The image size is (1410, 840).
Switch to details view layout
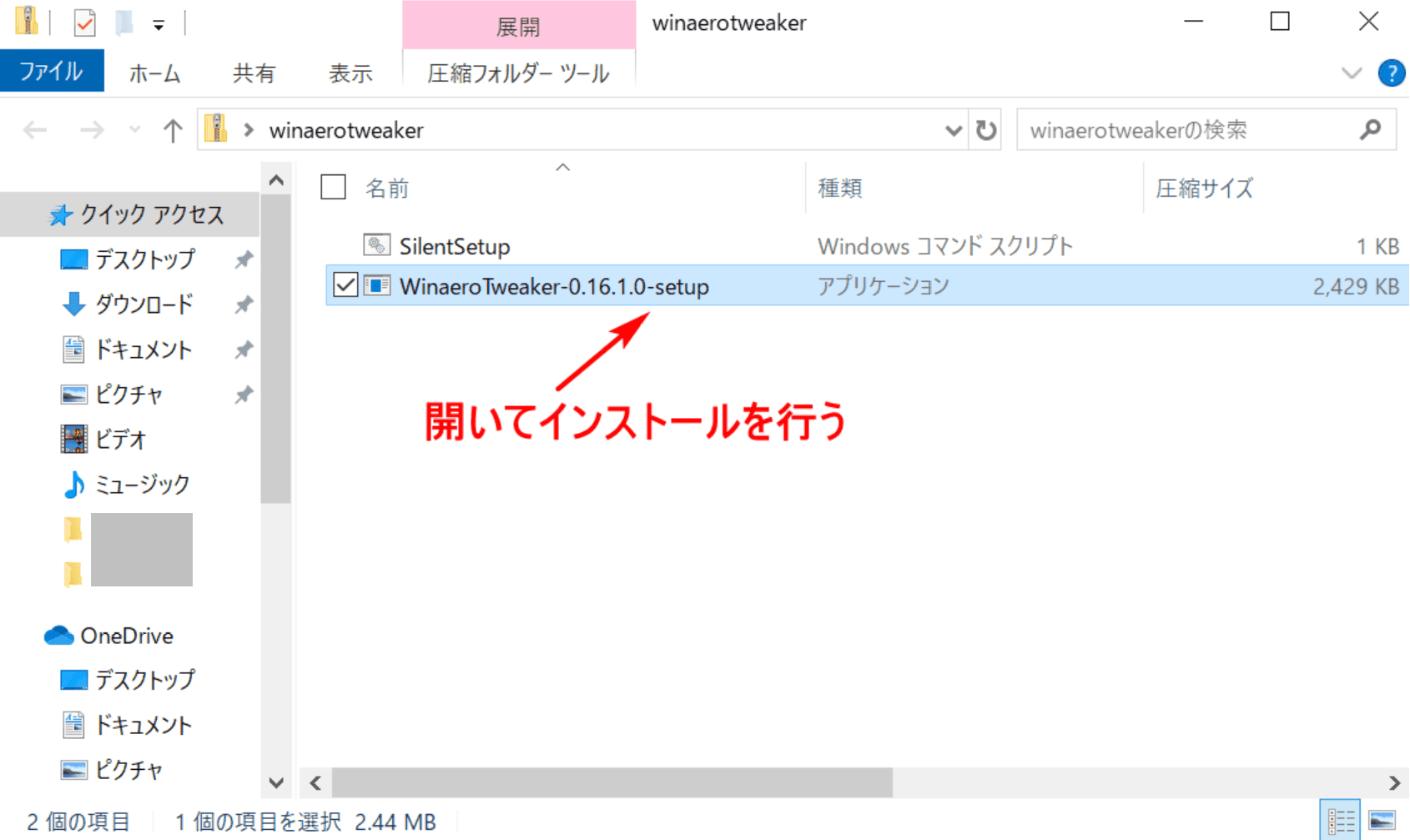pos(1340,821)
